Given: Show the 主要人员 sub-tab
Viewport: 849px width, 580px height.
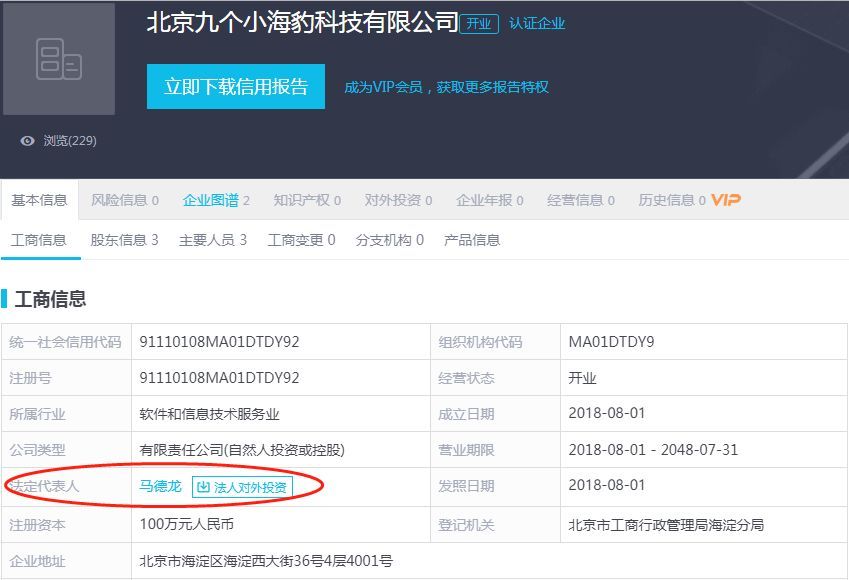Looking at the screenshot, I should pos(213,240).
